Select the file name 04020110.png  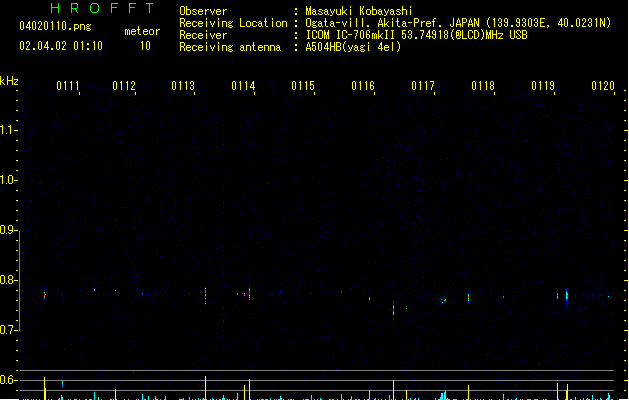(55, 26)
